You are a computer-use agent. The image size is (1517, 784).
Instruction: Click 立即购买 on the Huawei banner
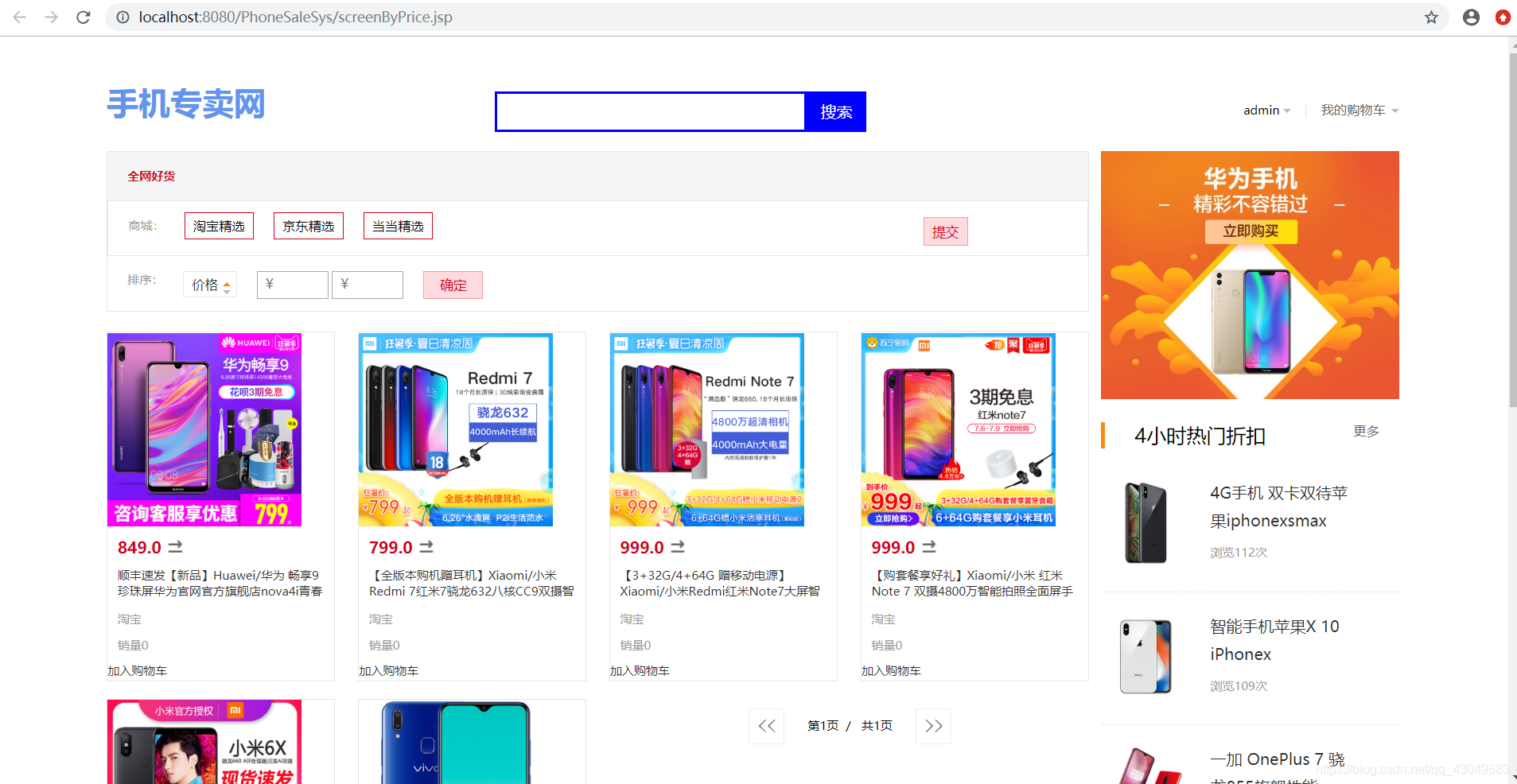[x=1251, y=231]
